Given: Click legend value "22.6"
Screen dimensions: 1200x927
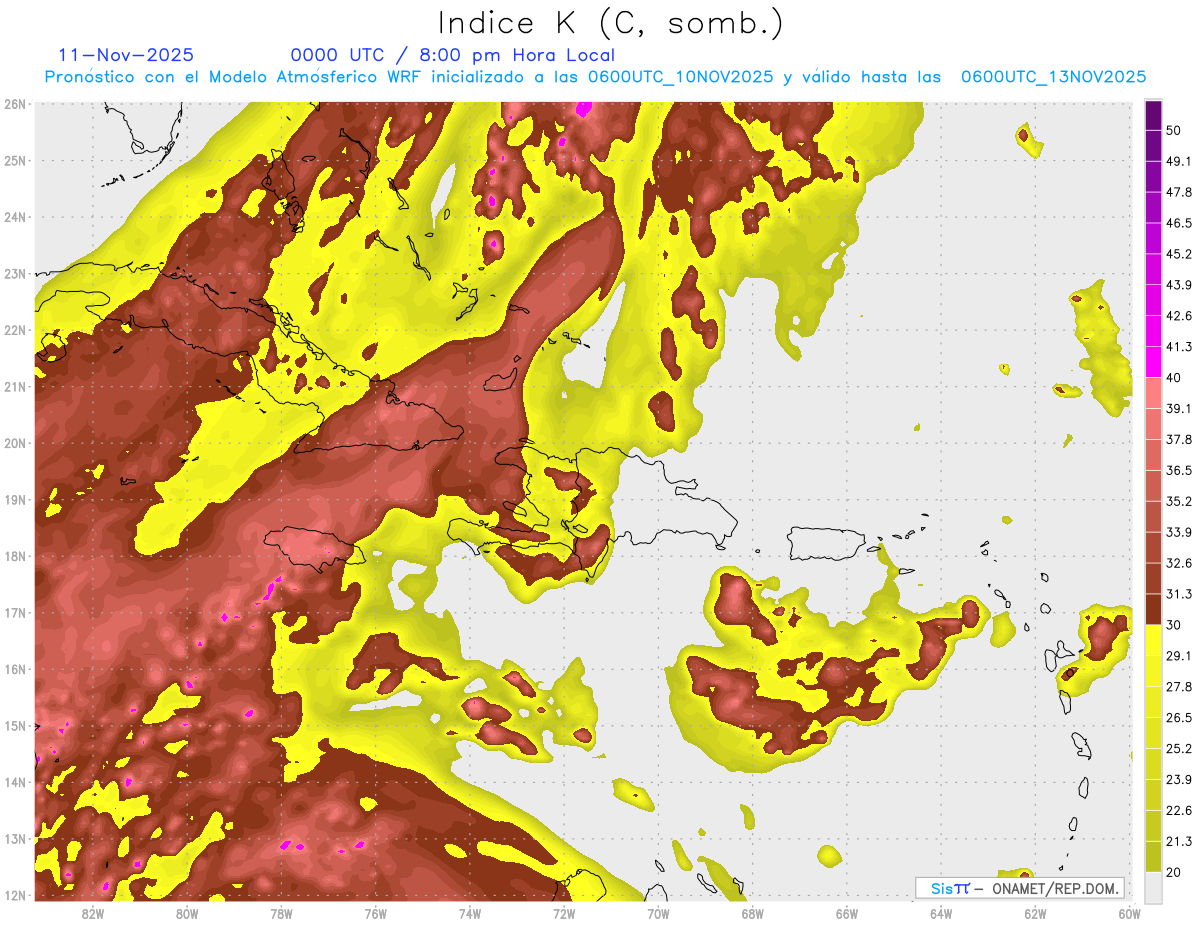Looking at the screenshot, I should (x=1179, y=811).
